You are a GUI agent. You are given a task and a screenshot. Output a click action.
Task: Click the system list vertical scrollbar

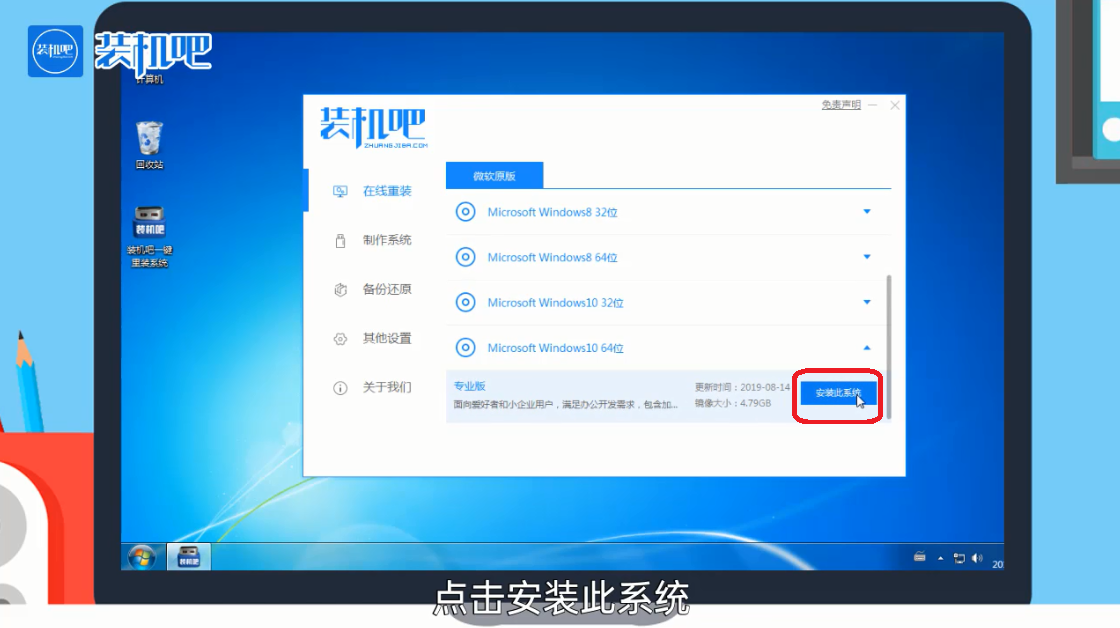point(889,347)
